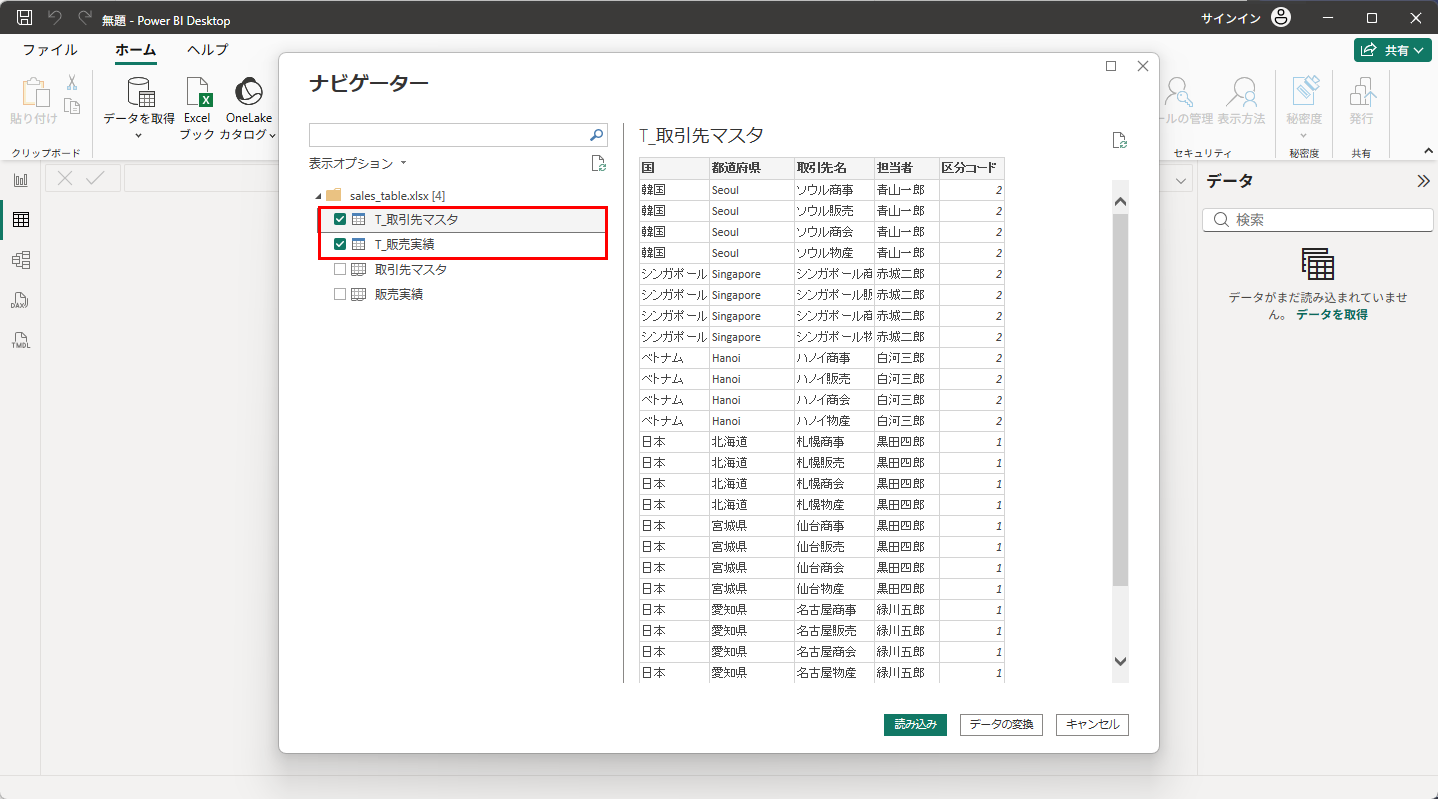Image resolution: width=1438 pixels, height=799 pixels.
Task: Uncheck the T_販売実績 checkbox
Action: pyautogui.click(x=340, y=244)
